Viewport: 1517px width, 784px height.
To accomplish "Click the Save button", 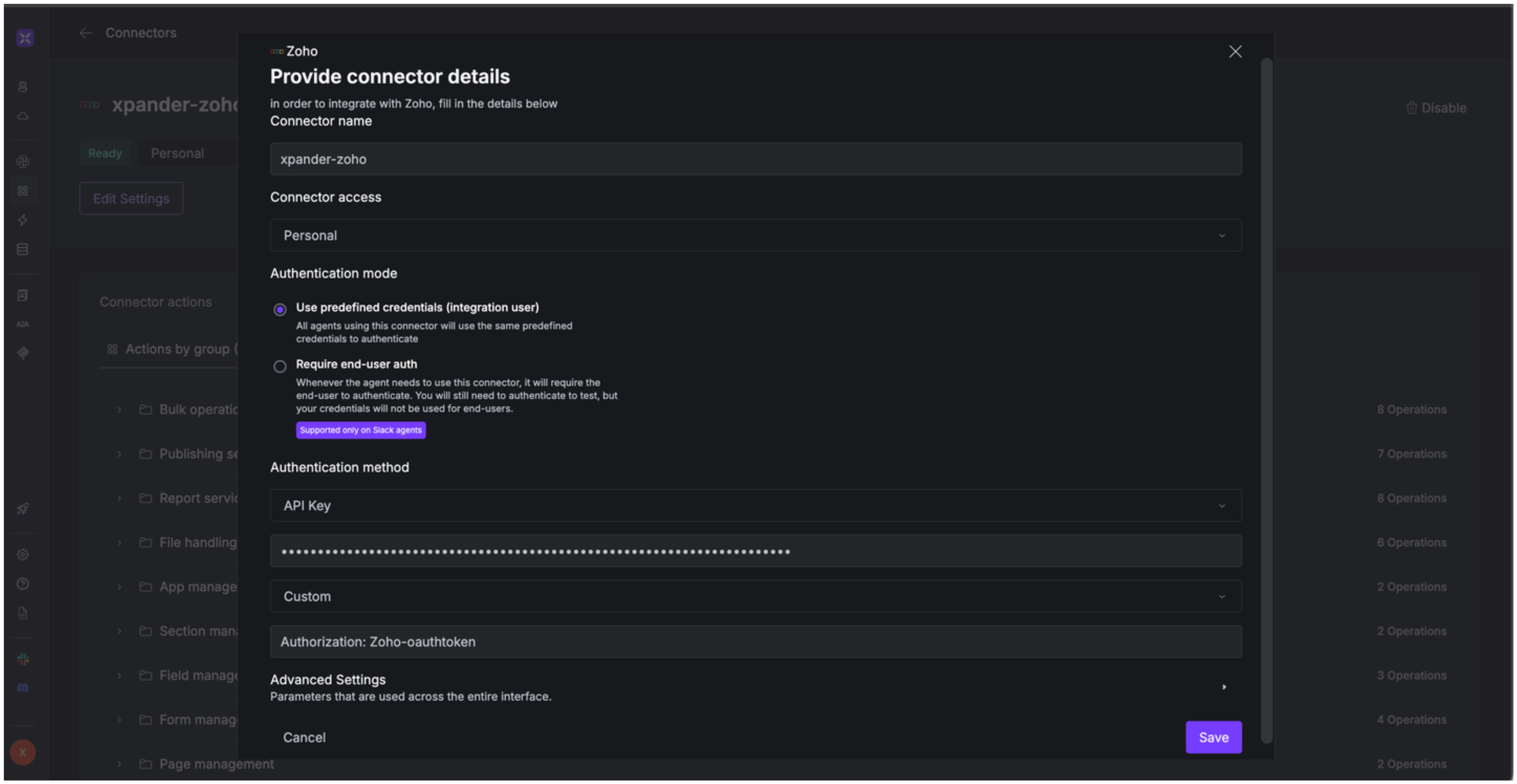I will [1213, 737].
